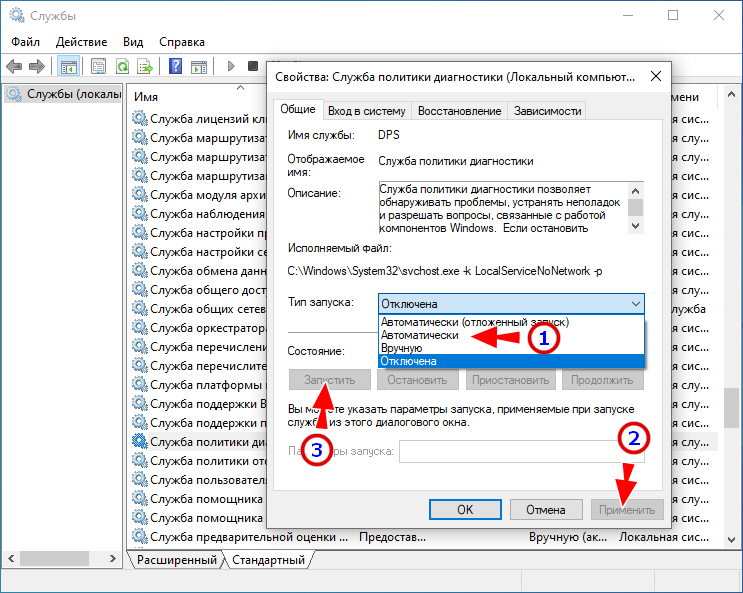Viewport: 743px width, 593px height.
Task: Click gear icon of Служба предварительной оценки row
Action: pyautogui.click(x=139, y=536)
